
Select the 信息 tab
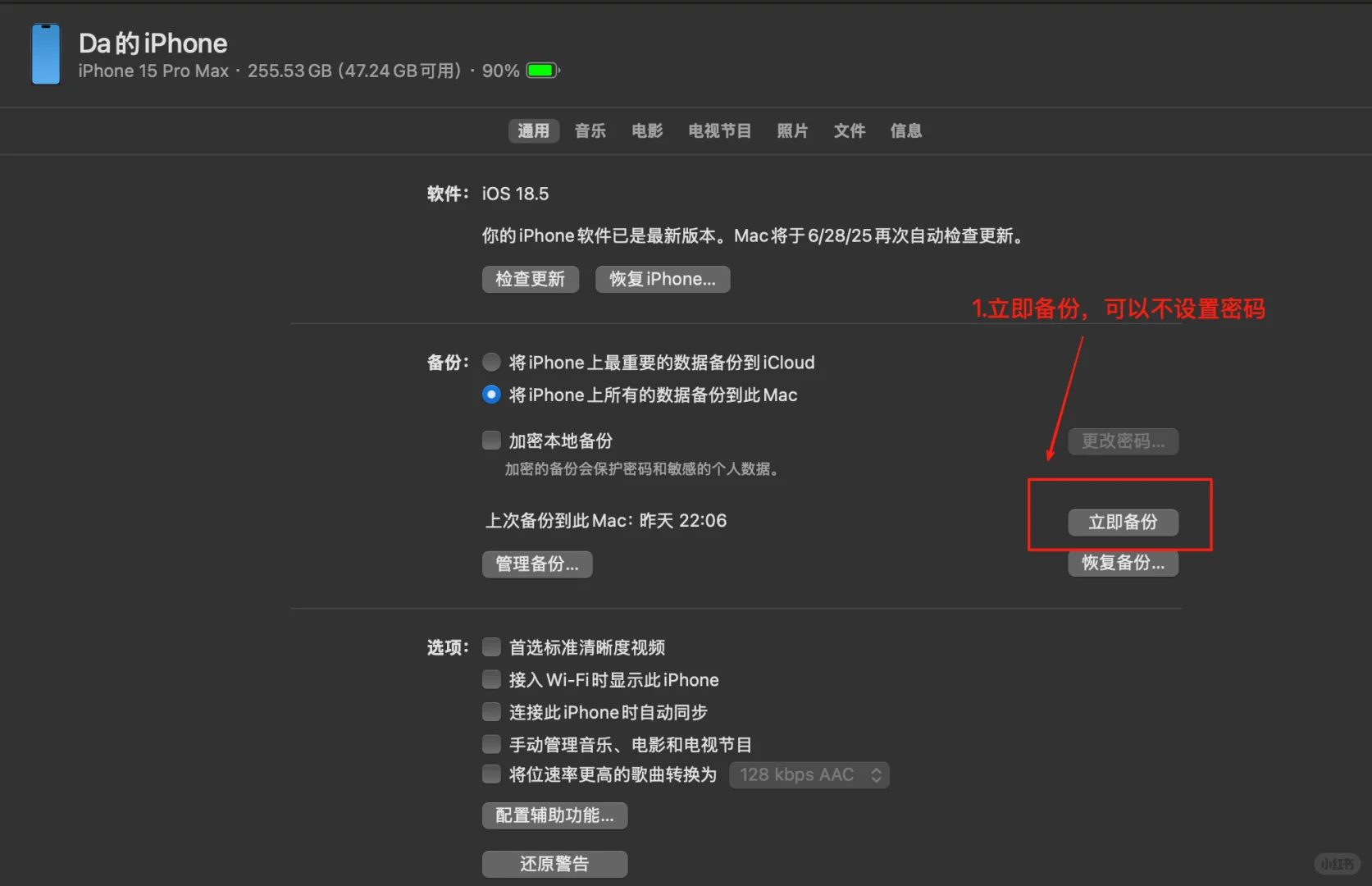[905, 130]
